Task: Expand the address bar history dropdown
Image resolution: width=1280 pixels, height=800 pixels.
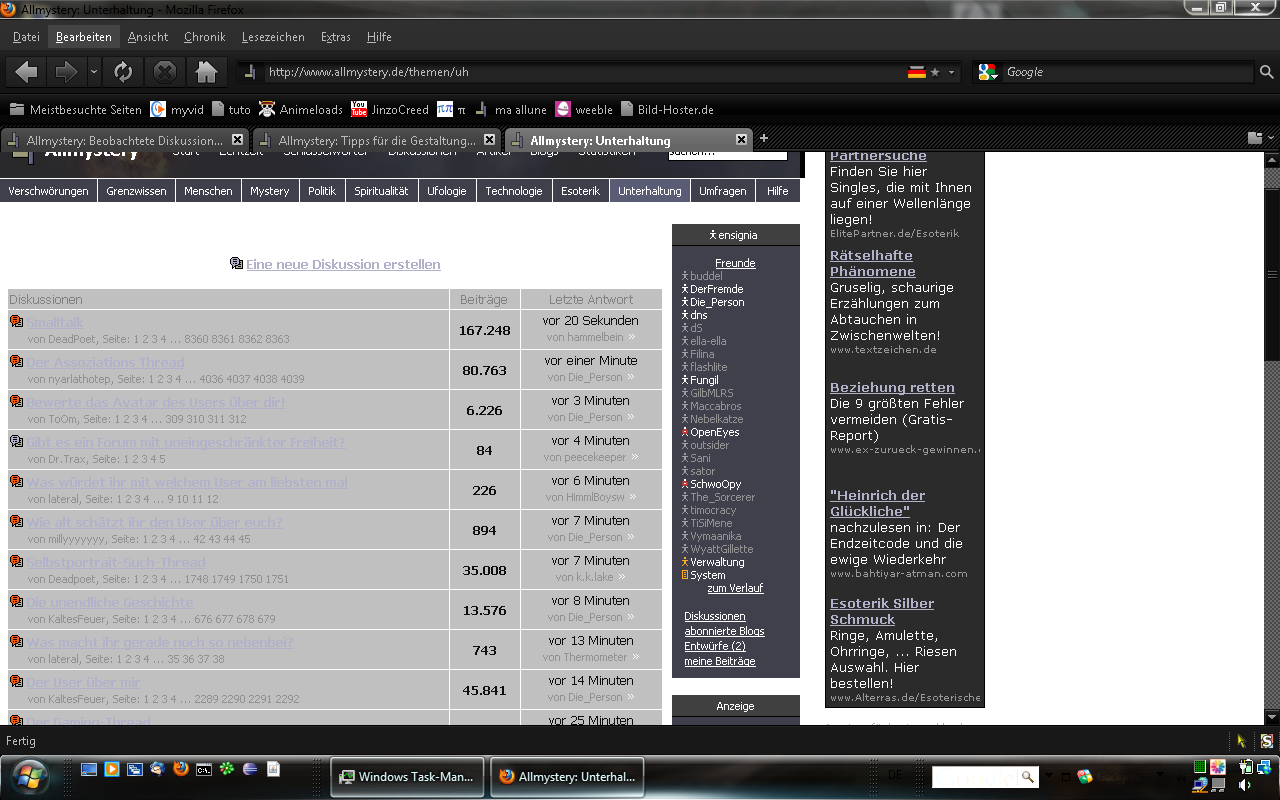Action: point(953,72)
